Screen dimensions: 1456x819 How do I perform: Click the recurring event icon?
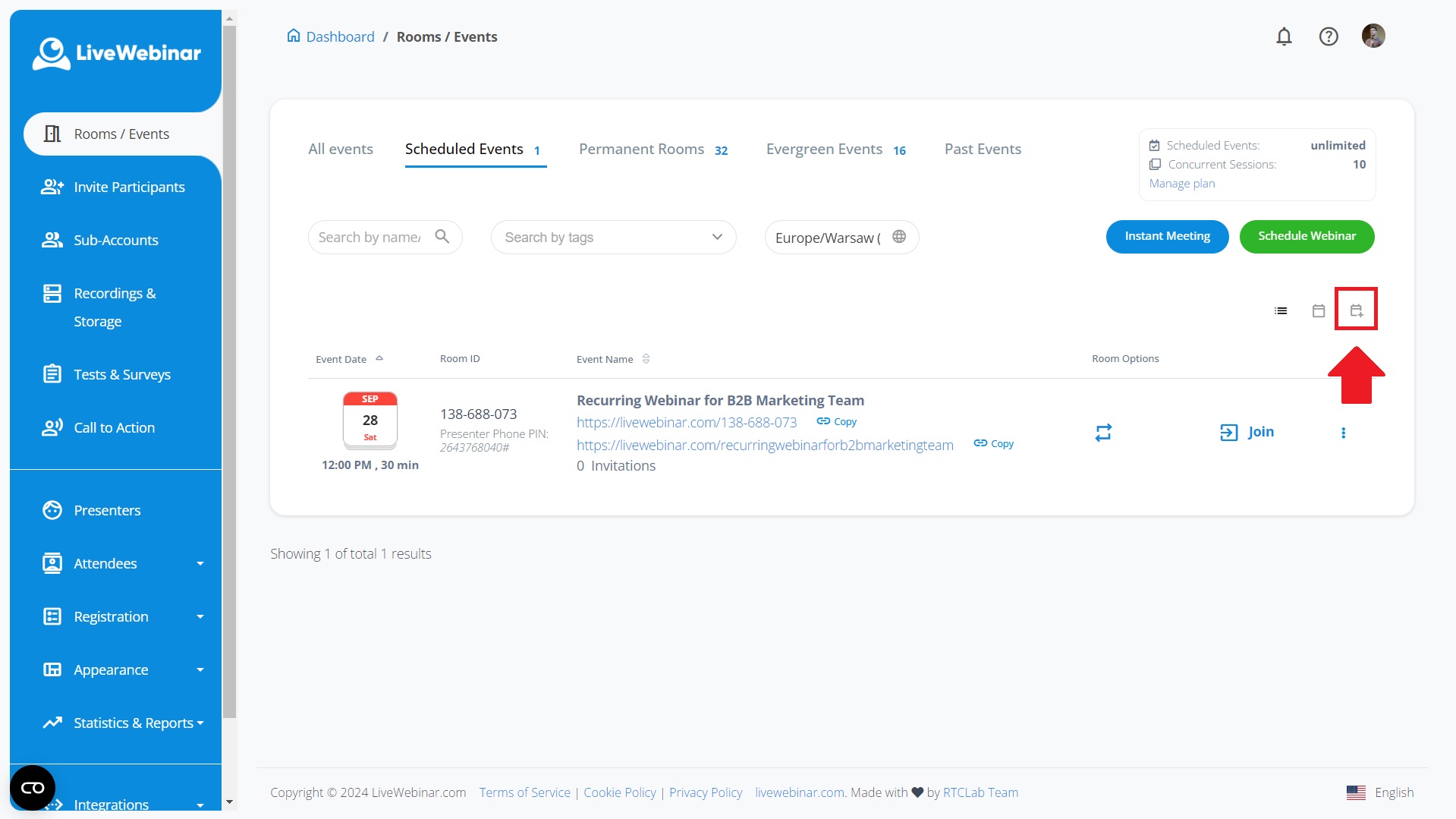click(x=1103, y=432)
